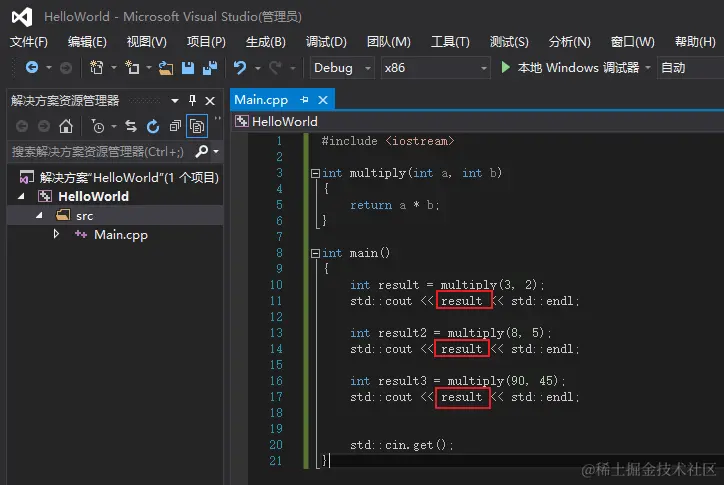Save all files with double-disk icon
724x485 pixels.
pos(210,68)
